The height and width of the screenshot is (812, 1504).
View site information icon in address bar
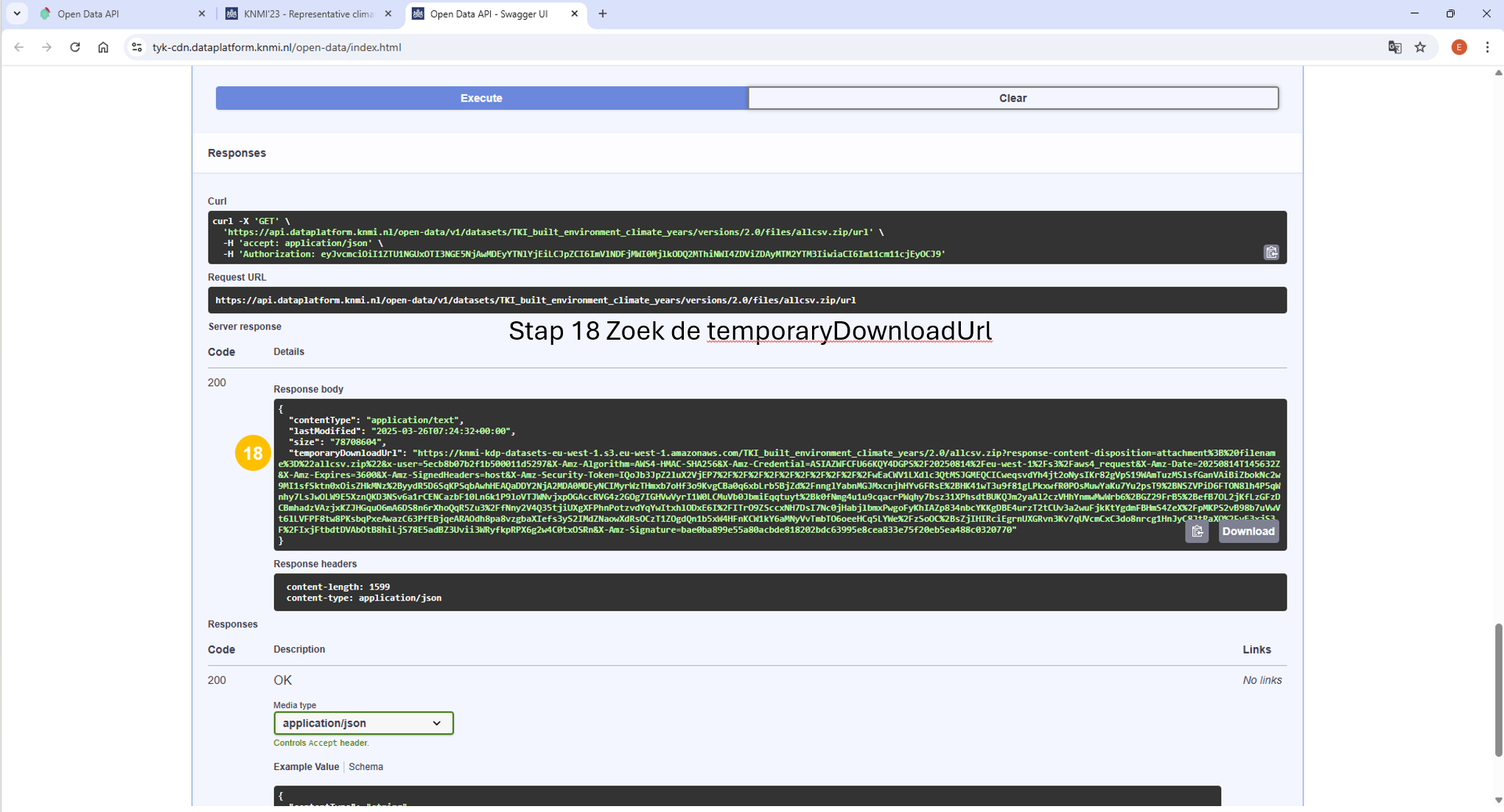pos(136,47)
